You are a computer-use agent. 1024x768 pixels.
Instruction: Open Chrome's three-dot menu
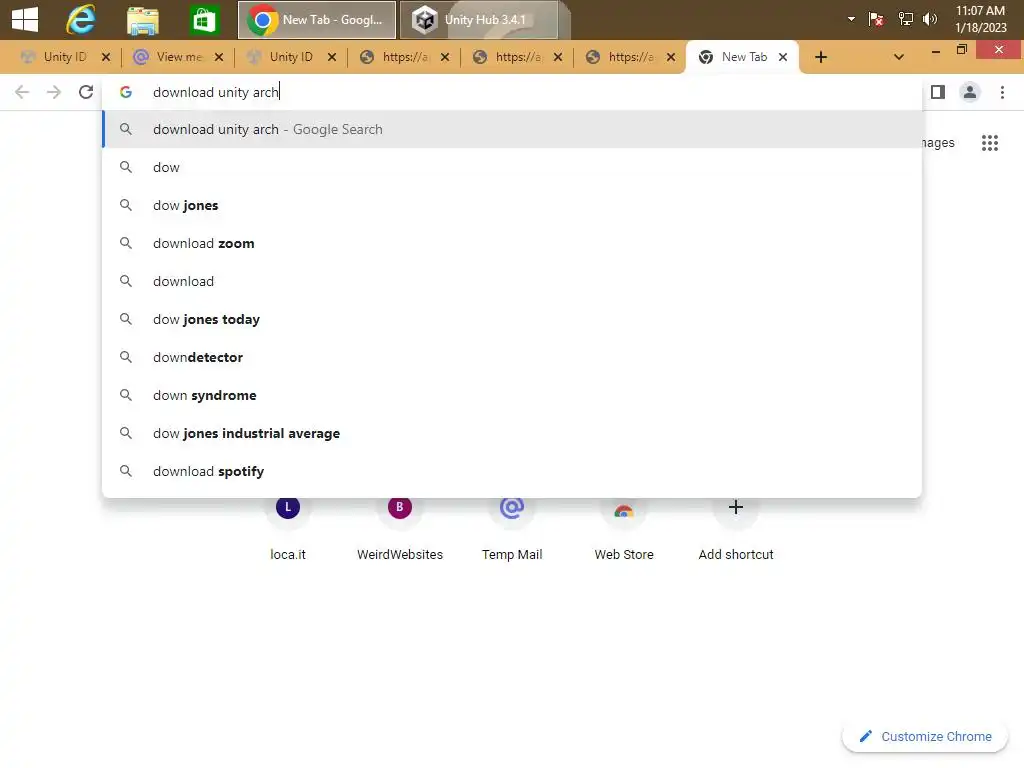pyautogui.click(x=1002, y=92)
